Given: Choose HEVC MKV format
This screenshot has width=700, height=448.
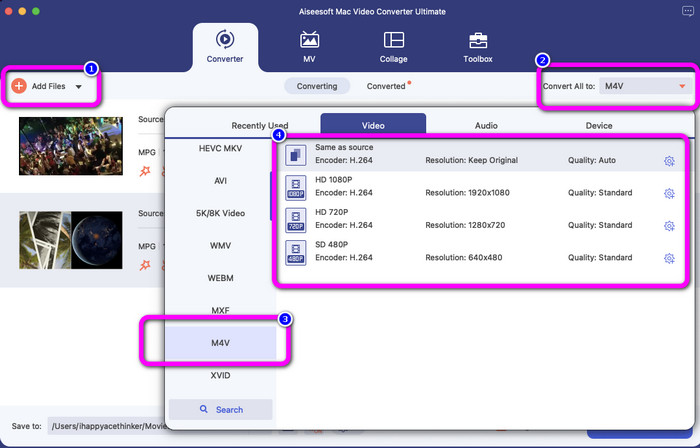Looking at the screenshot, I should tap(221, 148).
